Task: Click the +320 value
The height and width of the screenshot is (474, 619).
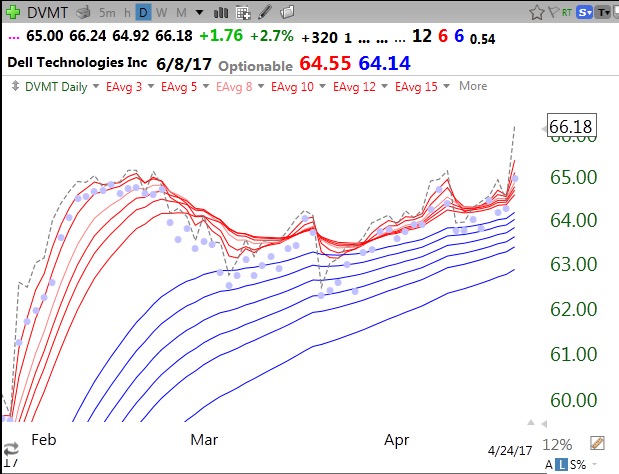Action: click(x=319, y=37)
